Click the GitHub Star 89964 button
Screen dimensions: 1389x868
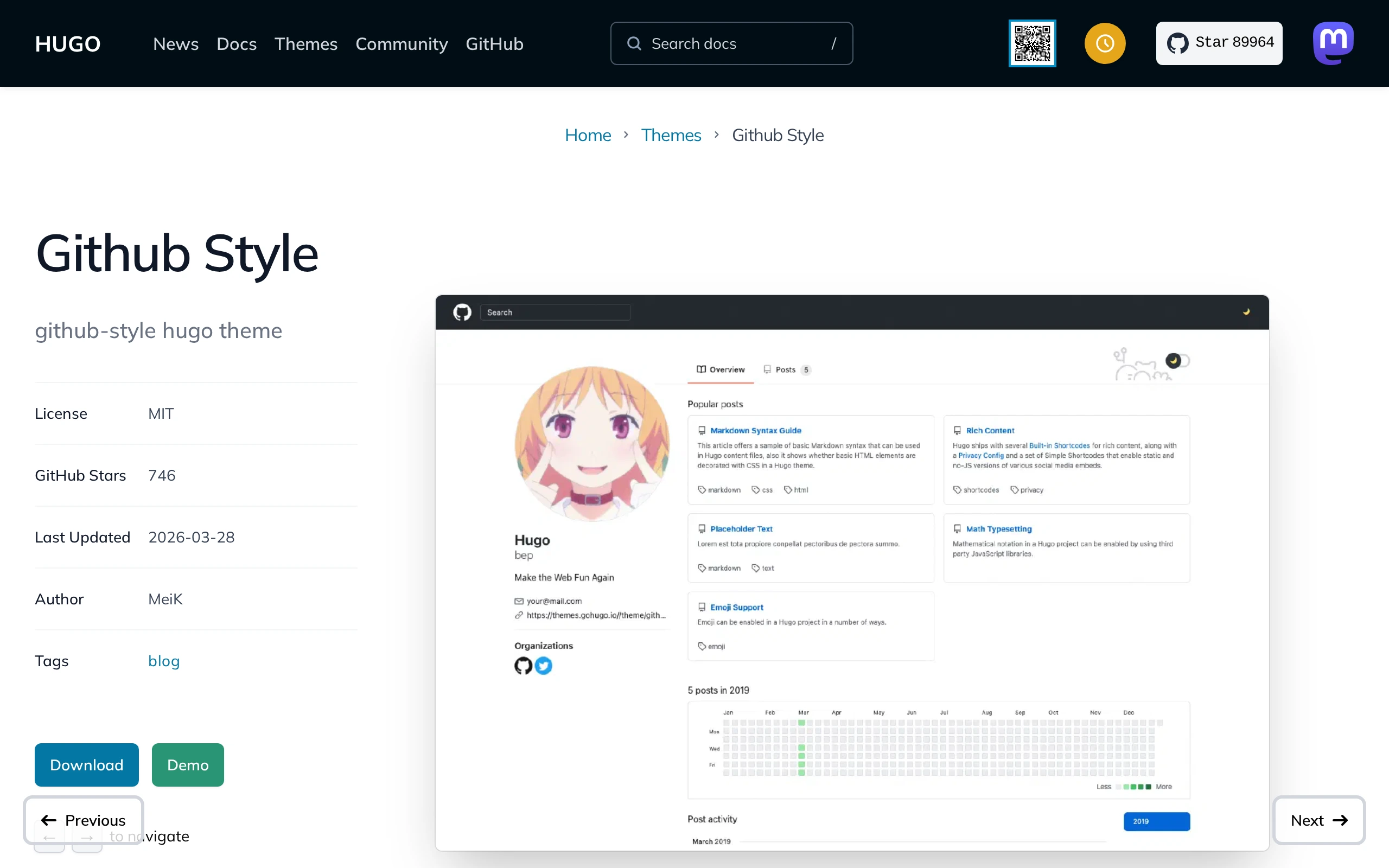click(1219, 43)
